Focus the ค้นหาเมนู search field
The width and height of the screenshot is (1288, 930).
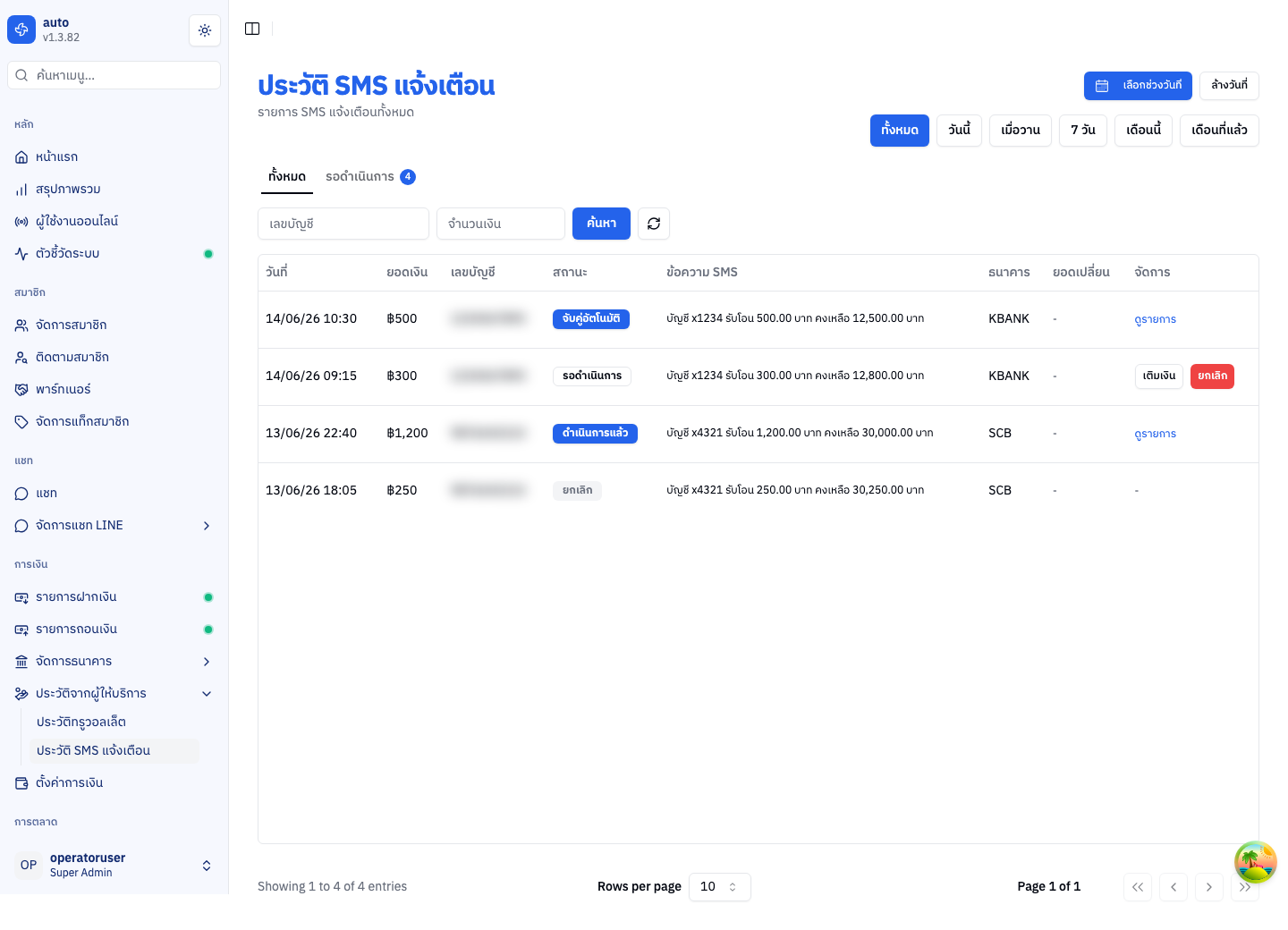pos(114,75)
